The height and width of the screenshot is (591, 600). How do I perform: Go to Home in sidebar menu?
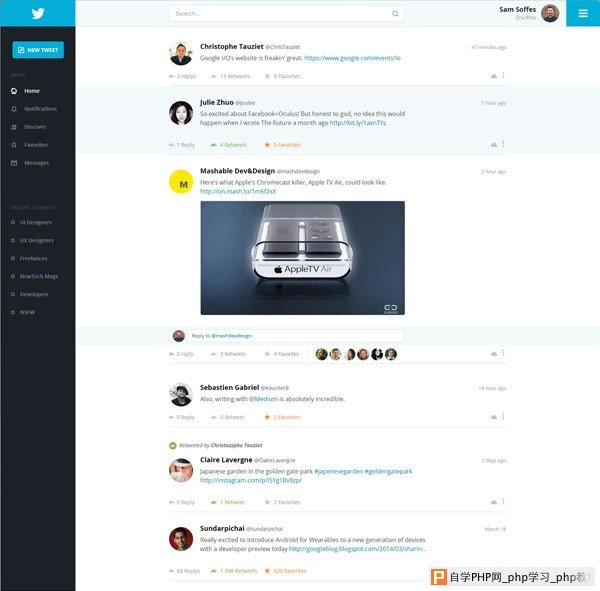[25, 91]
